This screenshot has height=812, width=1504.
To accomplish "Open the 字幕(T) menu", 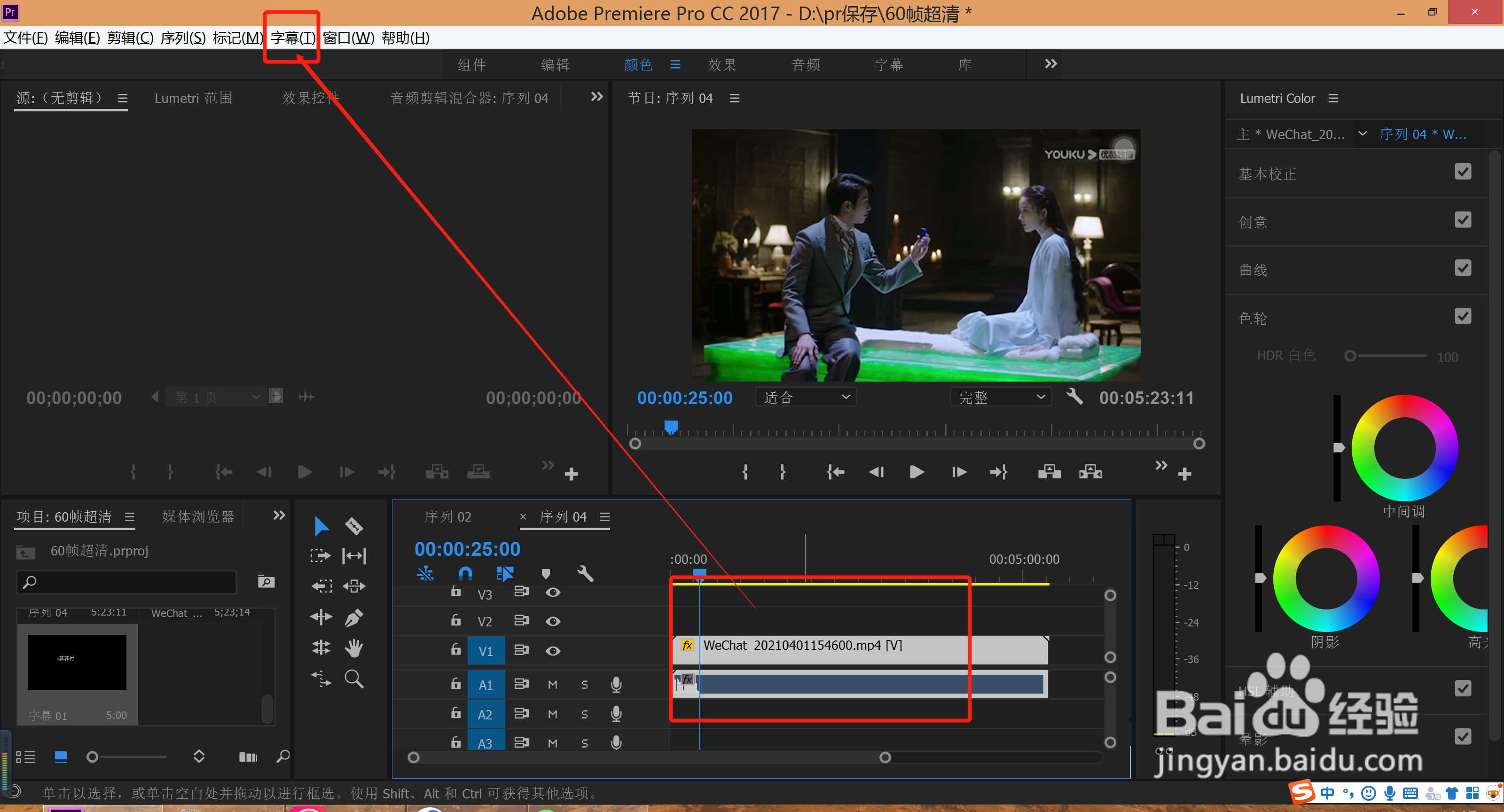I will coord(292,38).
